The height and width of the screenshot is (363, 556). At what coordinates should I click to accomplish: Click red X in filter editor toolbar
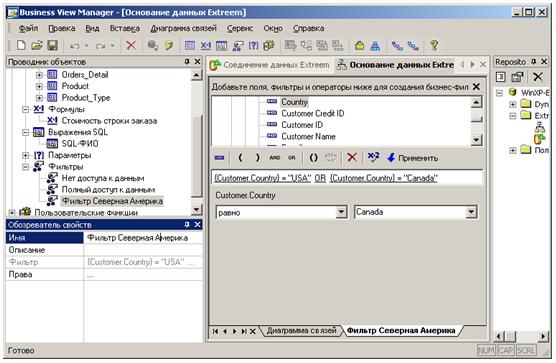tap(352, 157)
